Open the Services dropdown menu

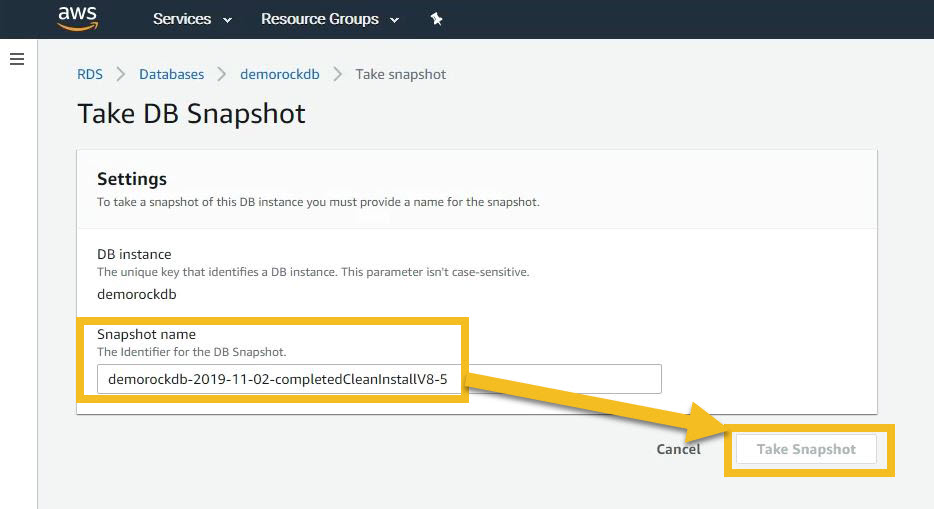(x=192, y=19)
